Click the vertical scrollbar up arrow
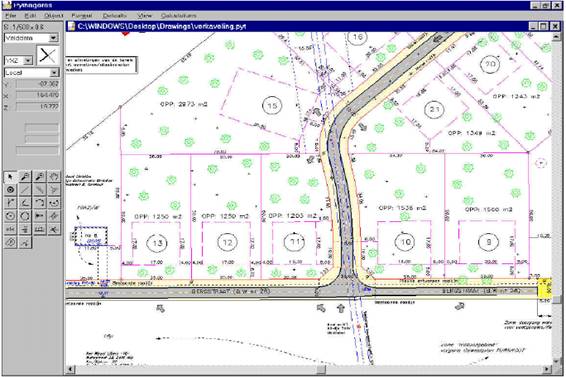Viewport: 566px width, 377px height. (556, 36)
